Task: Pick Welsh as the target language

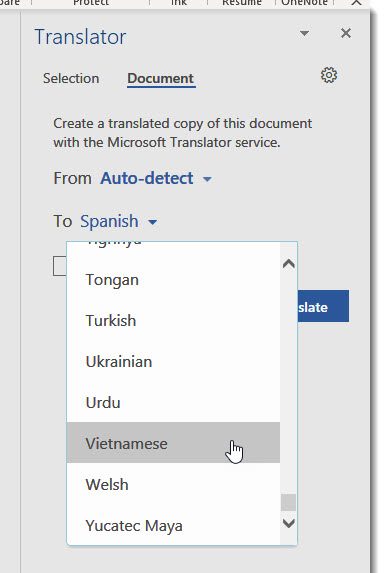Action: tap(173, 484)
